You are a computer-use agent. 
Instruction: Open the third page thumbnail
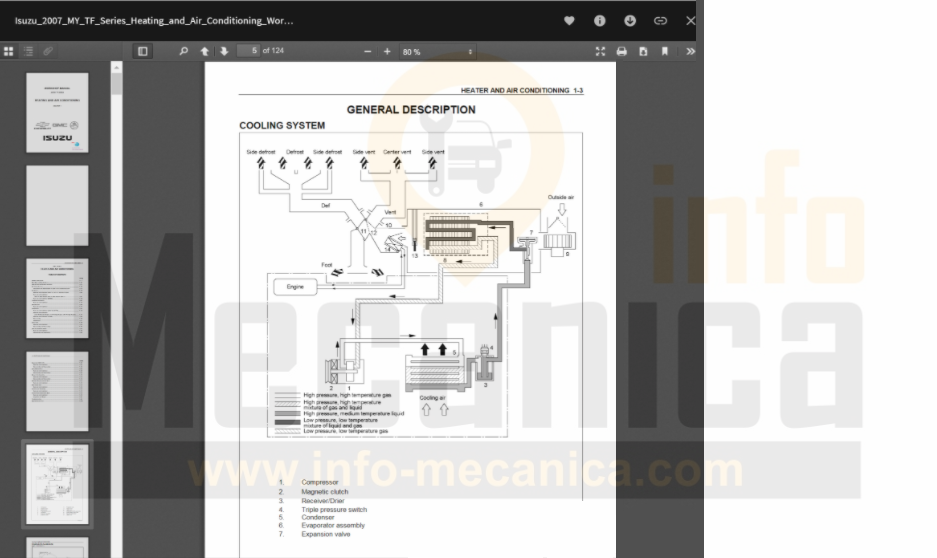click(x=57, y=298)
